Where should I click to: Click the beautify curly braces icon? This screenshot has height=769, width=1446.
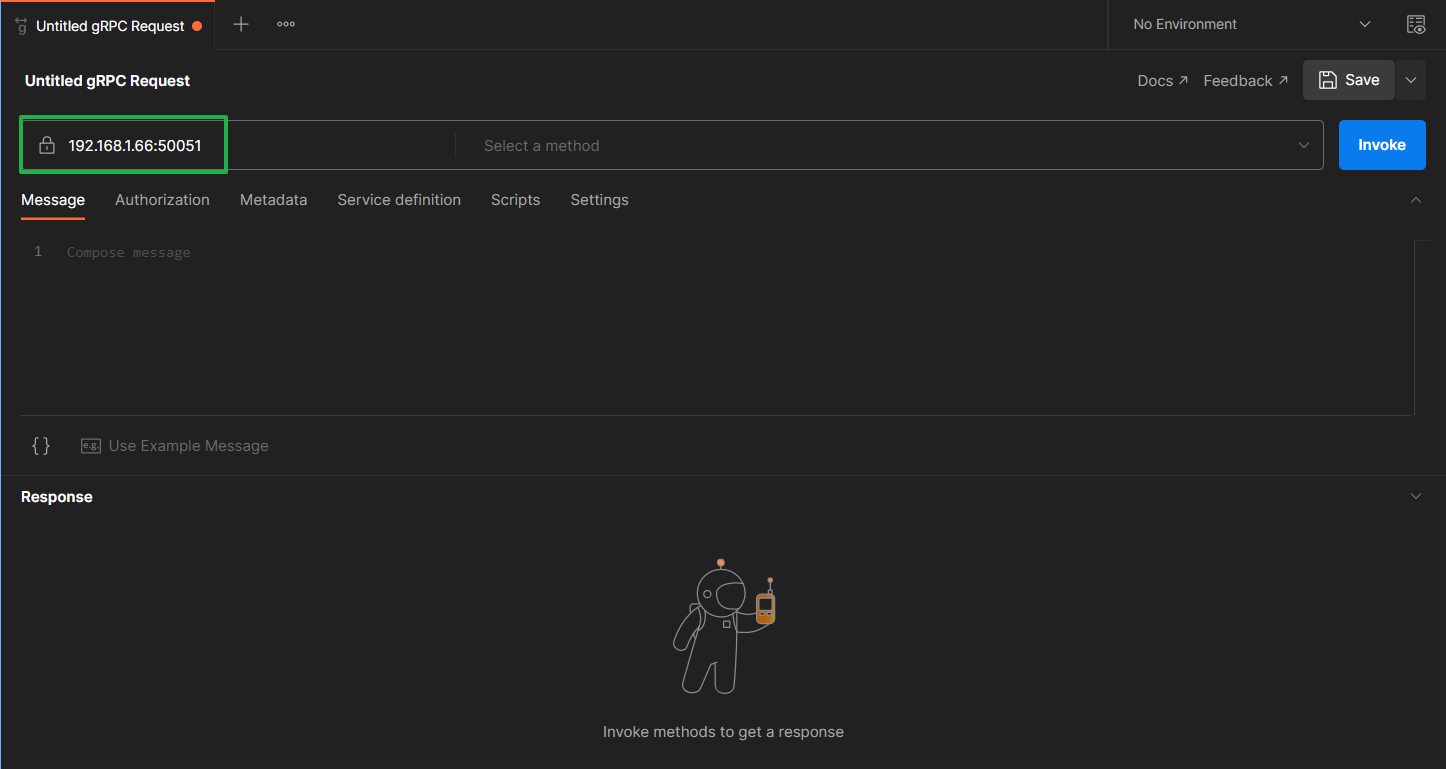tap(41, 446)
